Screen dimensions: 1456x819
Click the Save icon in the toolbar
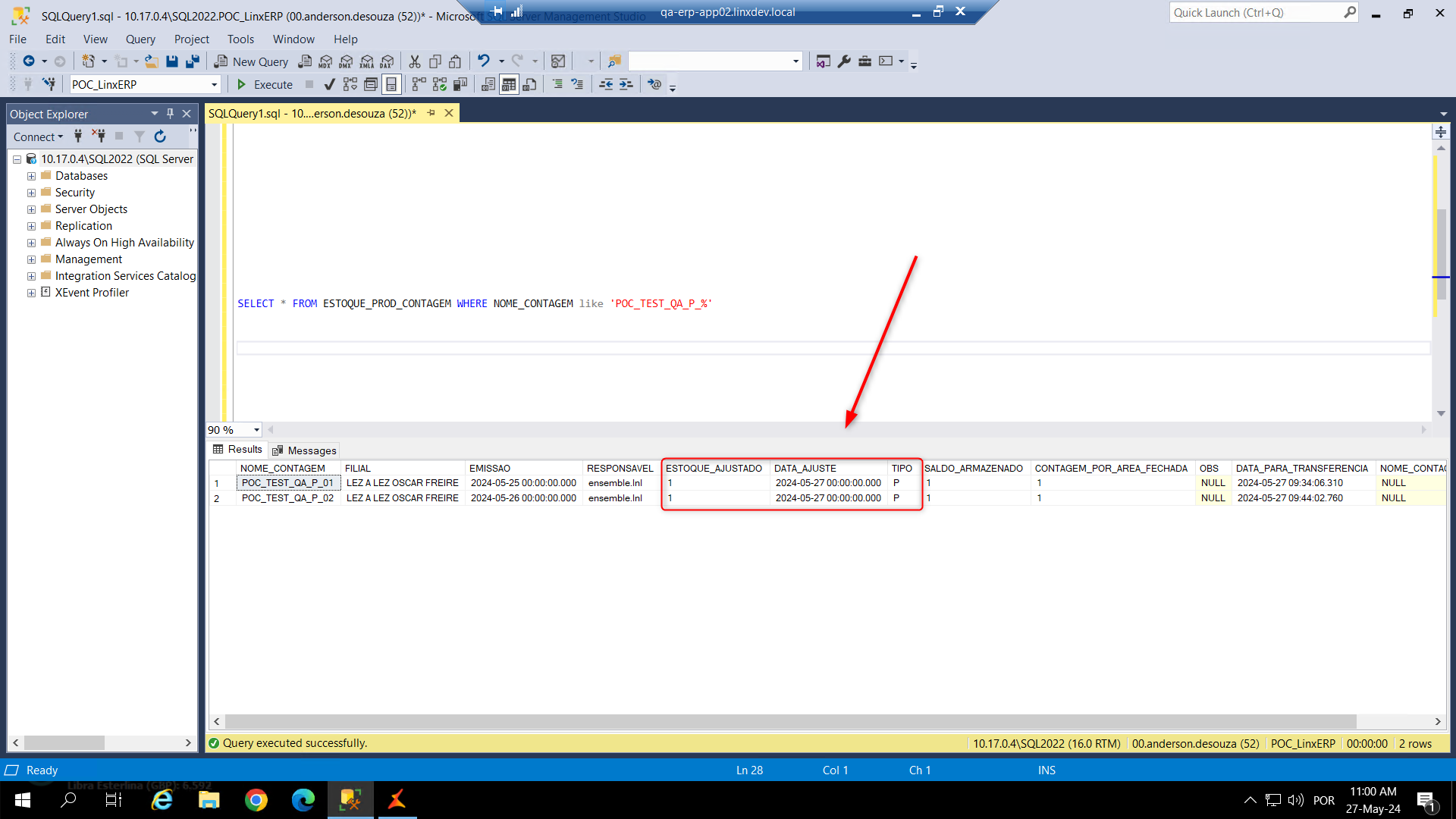[172, 61]
